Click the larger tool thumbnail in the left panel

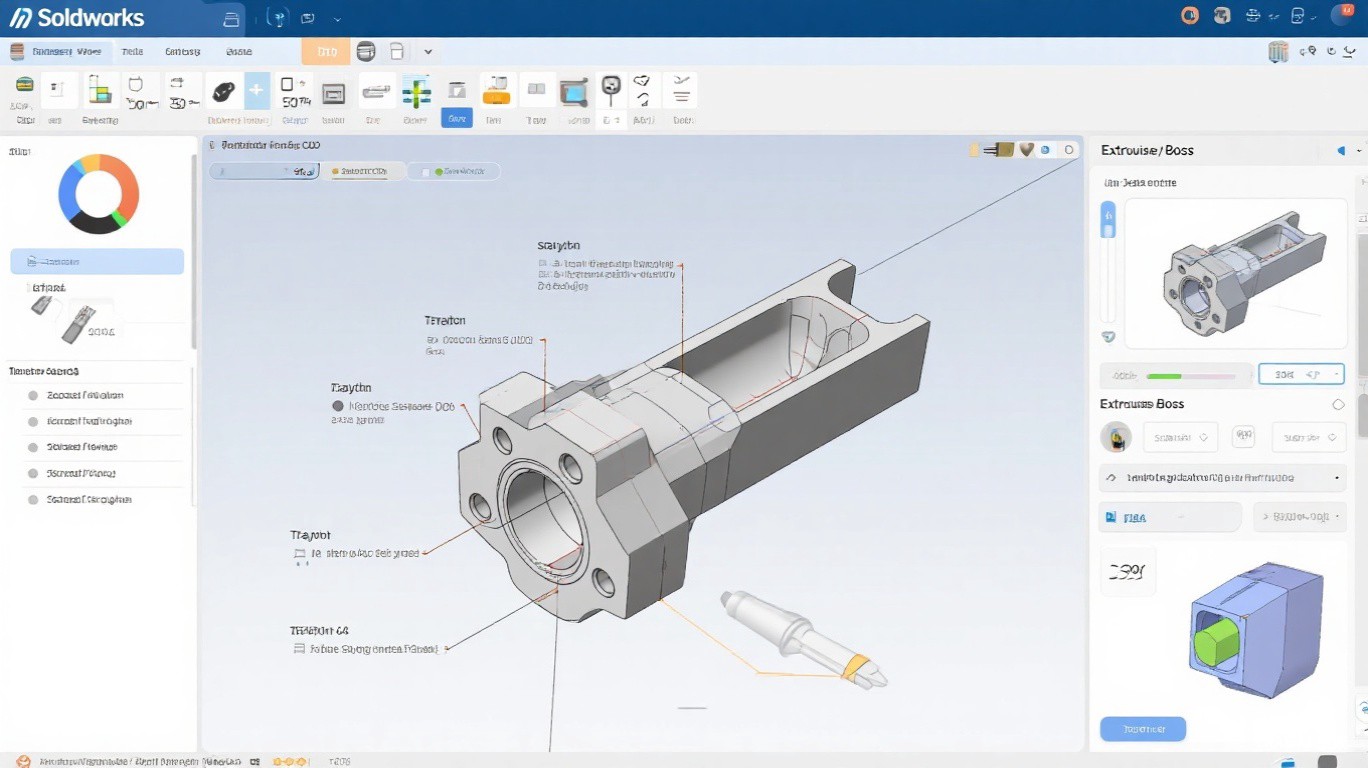pyautogui.click(x=79, y=323)
